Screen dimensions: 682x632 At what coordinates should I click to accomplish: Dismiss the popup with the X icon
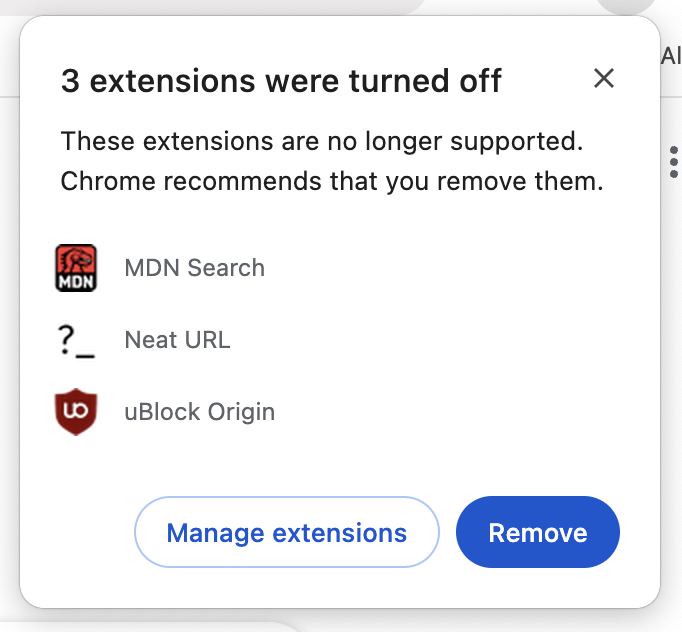(x=604, y=79)
